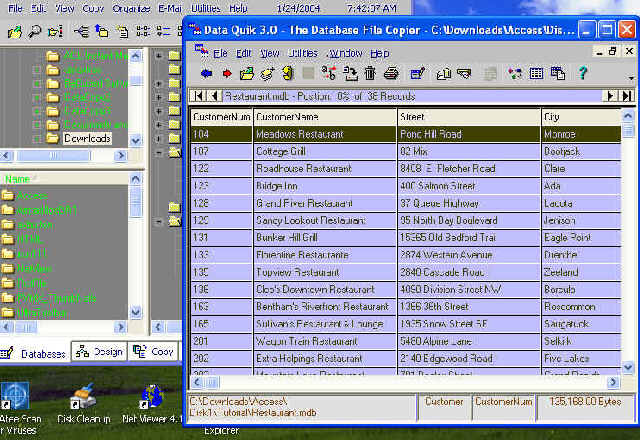The height and width of the screenshot is (440, 640).
Task: Click the scissors-style cut records icon
Action: [329, 73]
